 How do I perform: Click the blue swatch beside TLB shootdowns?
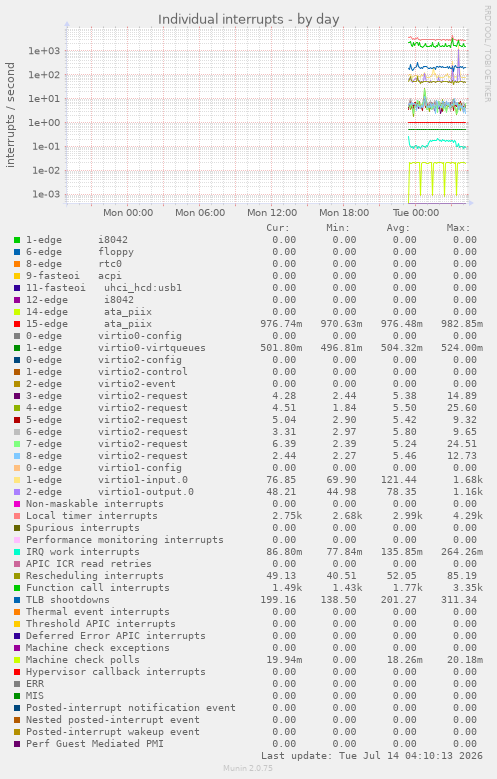pos(17,600)
